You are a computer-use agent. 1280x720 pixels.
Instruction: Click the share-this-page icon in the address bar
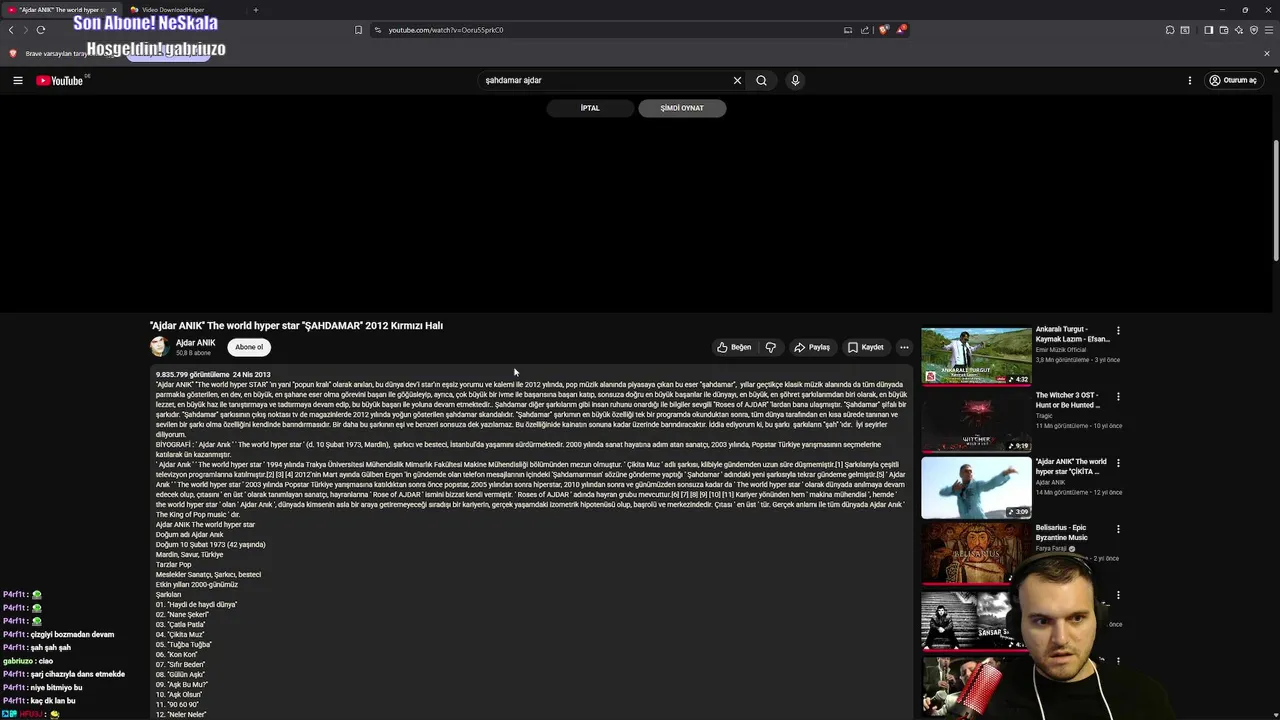865,30
